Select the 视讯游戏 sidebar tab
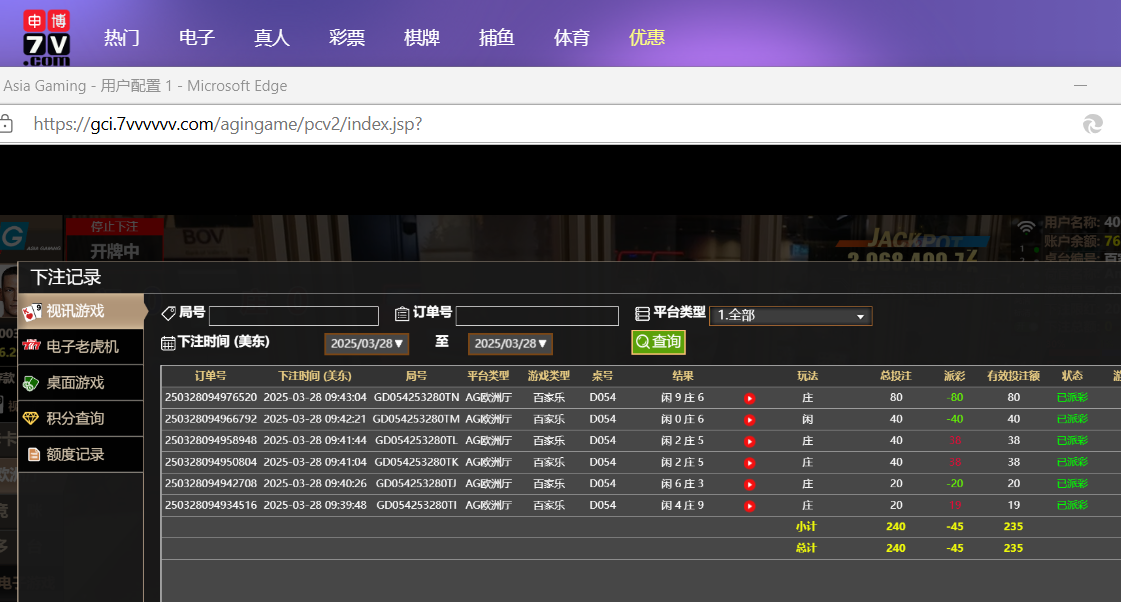 [x=80, y=311]
